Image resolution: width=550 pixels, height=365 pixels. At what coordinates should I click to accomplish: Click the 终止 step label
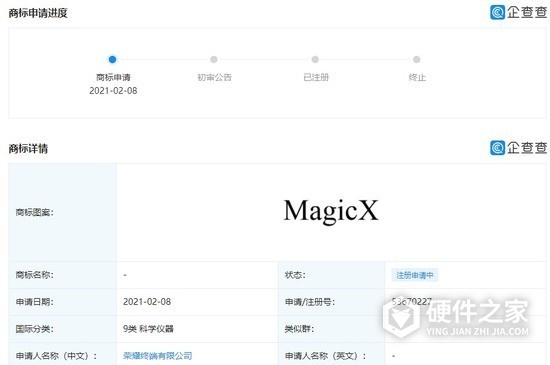tap(417, 77)
